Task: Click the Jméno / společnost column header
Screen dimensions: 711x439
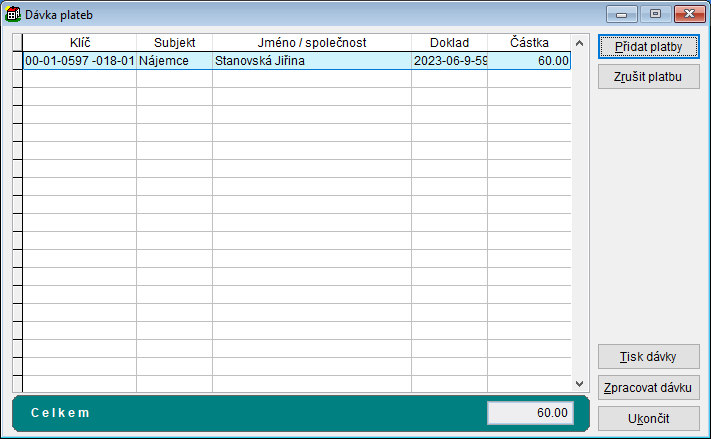Action: point(311,43)
